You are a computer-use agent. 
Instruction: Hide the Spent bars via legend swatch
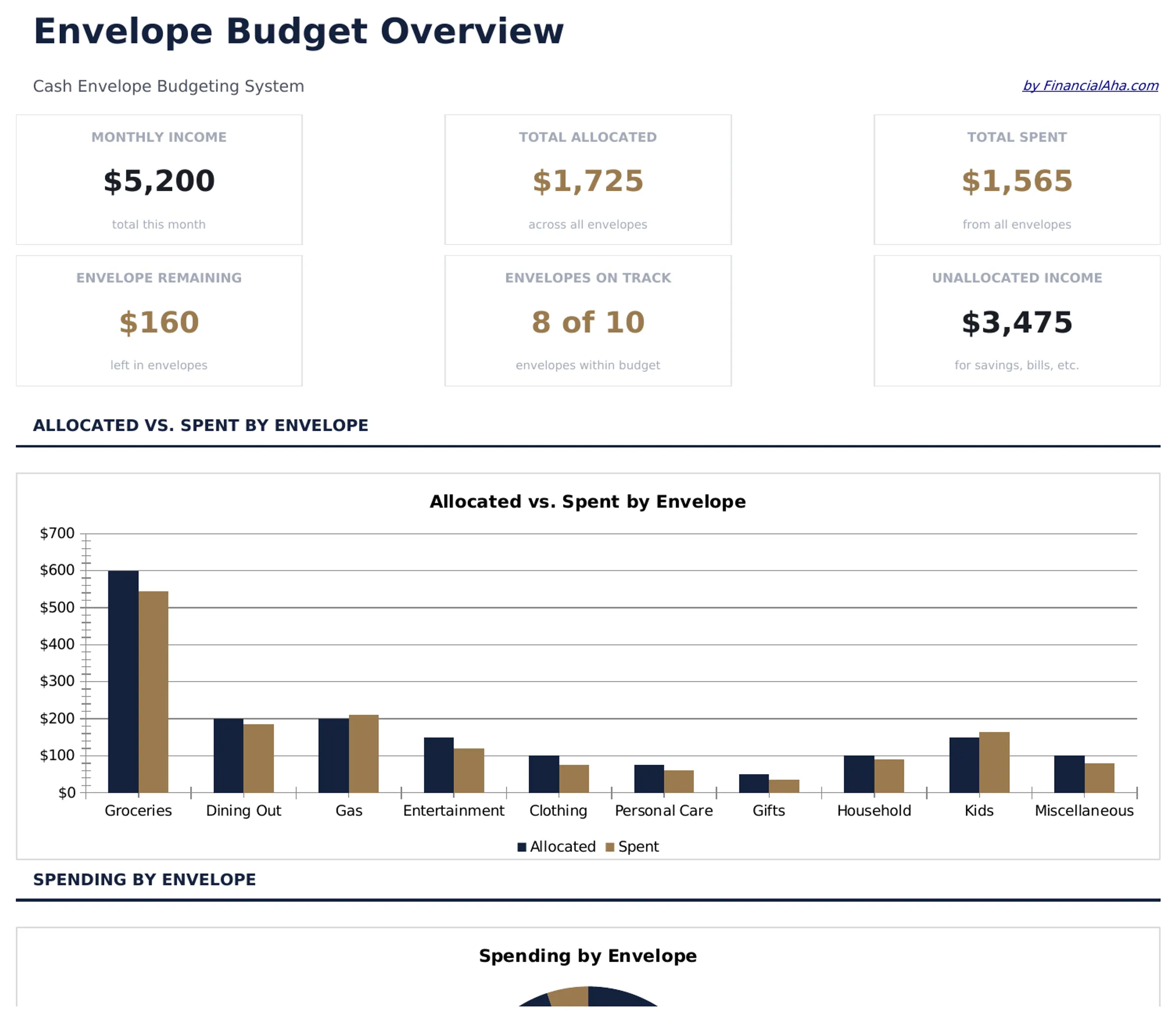609,846
